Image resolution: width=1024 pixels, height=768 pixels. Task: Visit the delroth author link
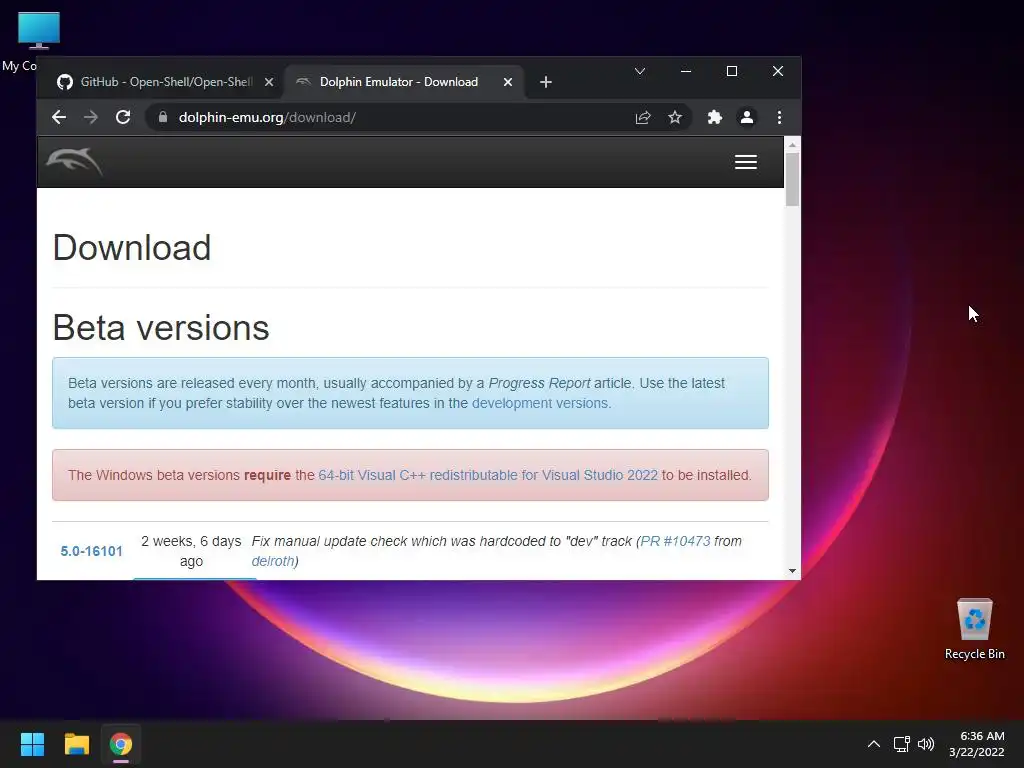pyautogui.click(x=273, y=562)
